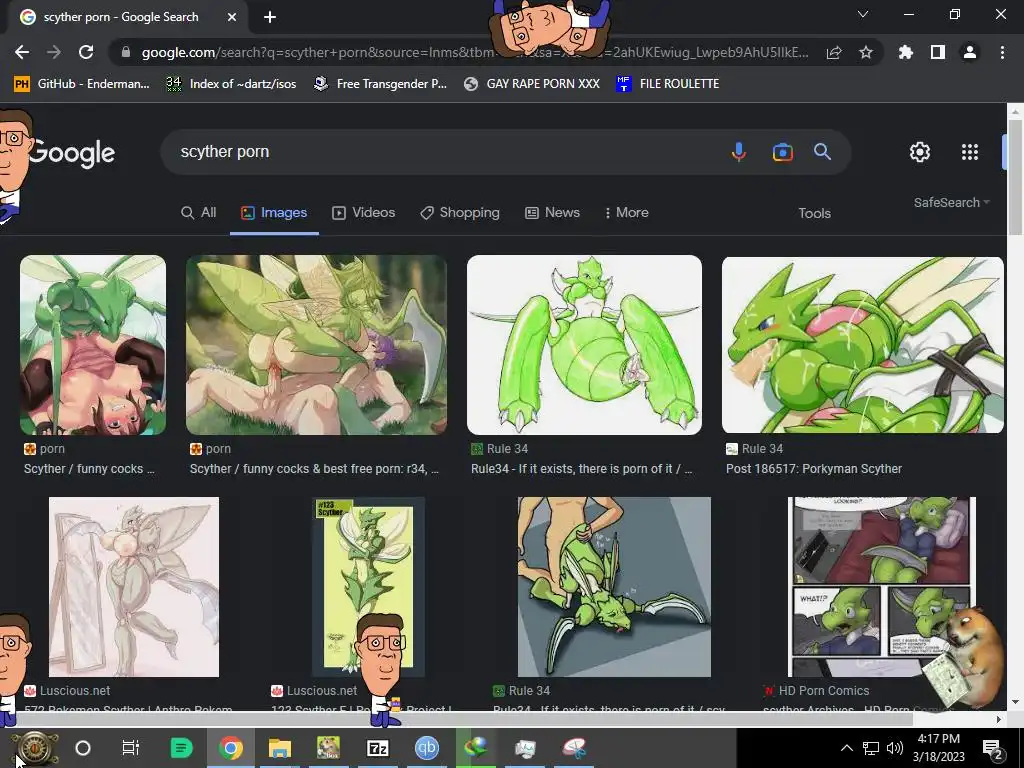Open the Chrome three-dot menu

(x=1002, y=52)
